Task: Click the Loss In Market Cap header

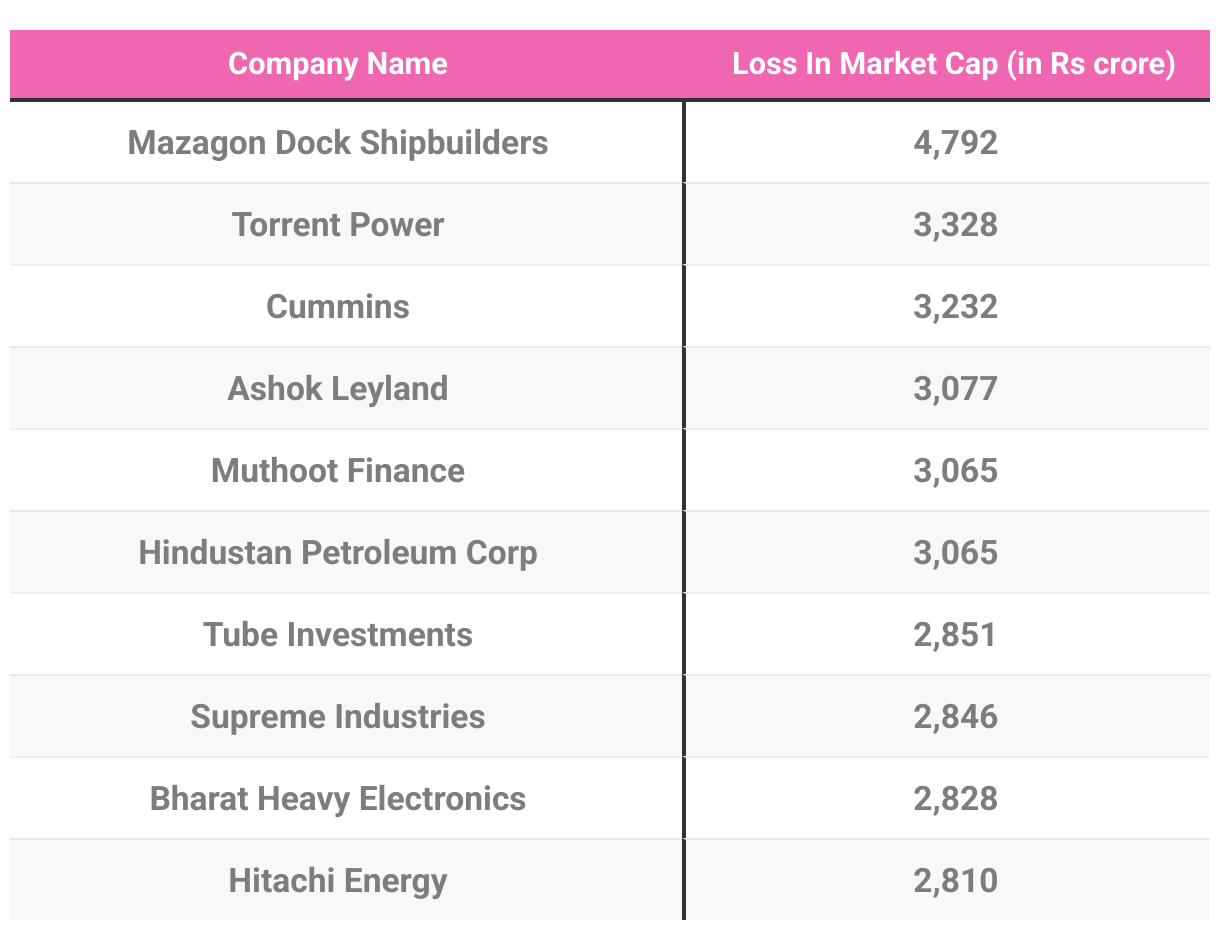Action: 954,64
